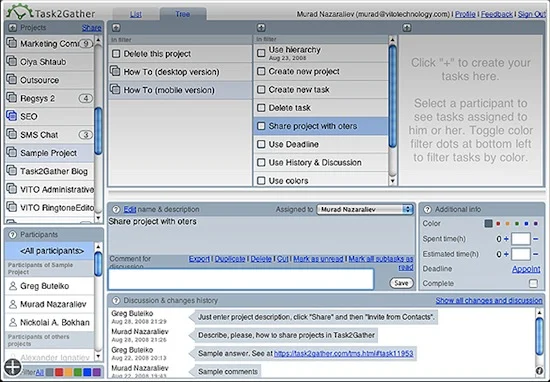This screenshot has height=382, width=550.
Task: Click Share link in Projects header
Action: click(92, 28)
